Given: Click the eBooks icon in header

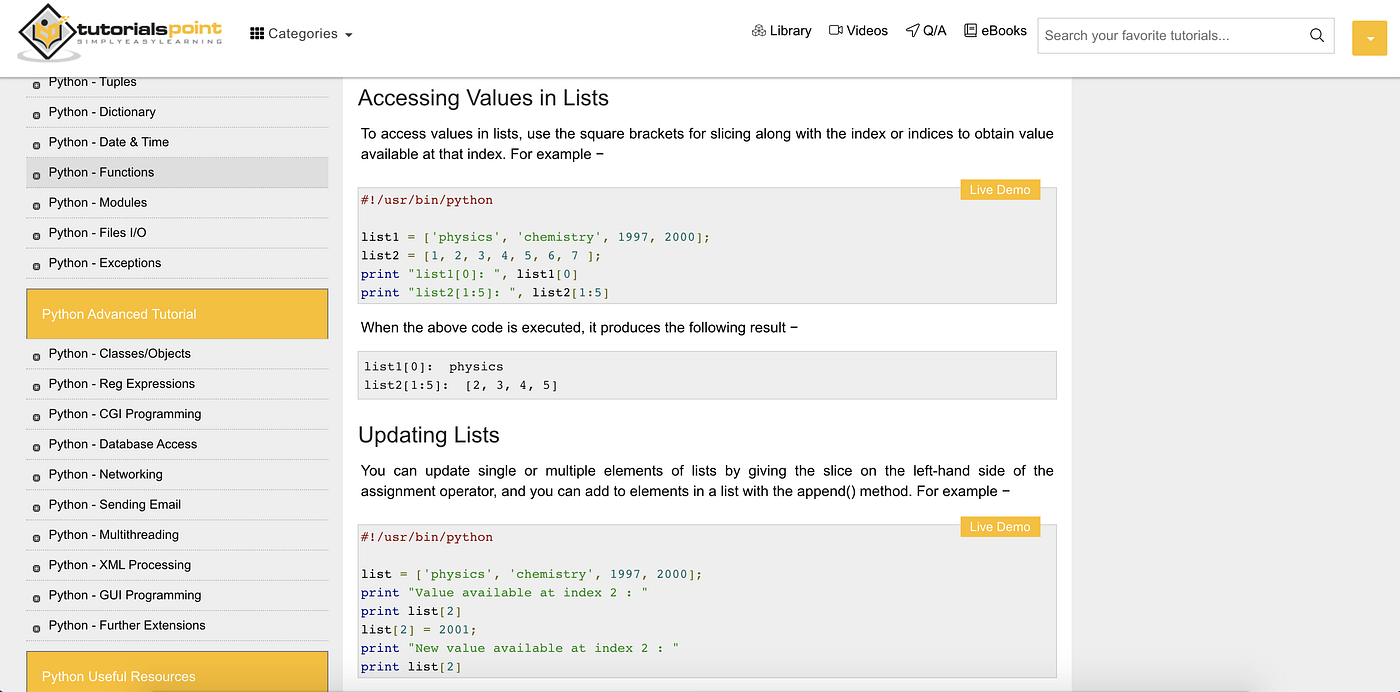Looking at the screenshot, I should pos(970,31).
